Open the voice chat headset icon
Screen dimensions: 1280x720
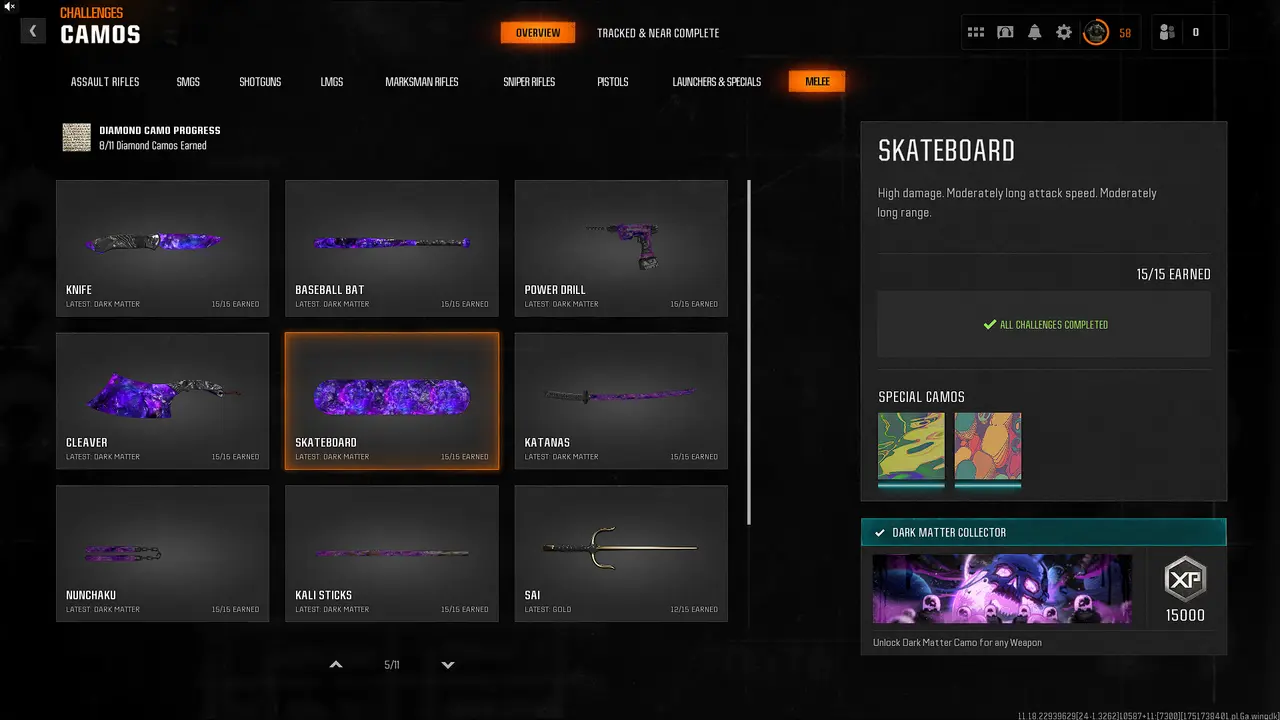pos(1005,33)
